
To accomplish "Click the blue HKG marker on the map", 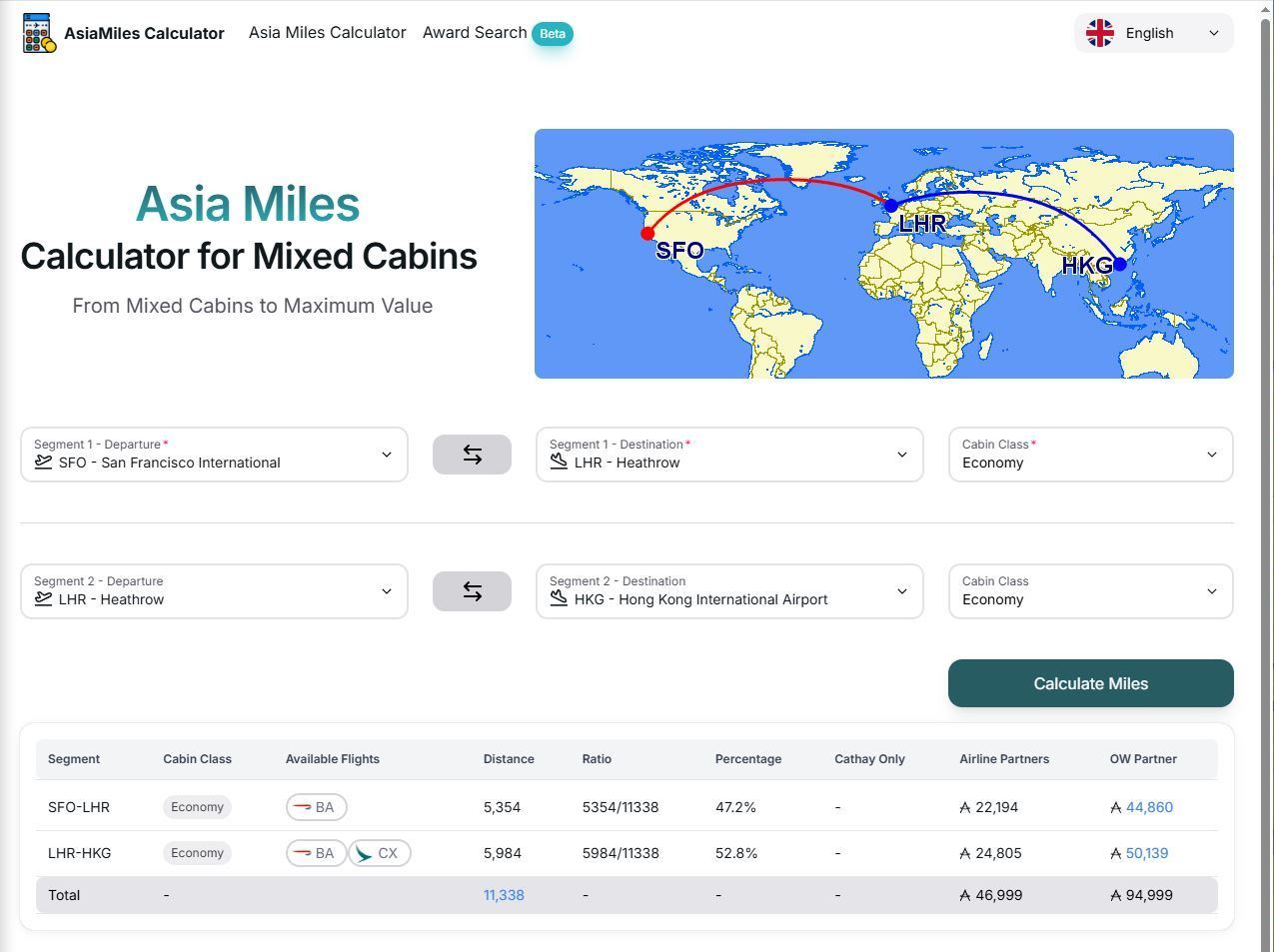I will (x=1119, y=264).
